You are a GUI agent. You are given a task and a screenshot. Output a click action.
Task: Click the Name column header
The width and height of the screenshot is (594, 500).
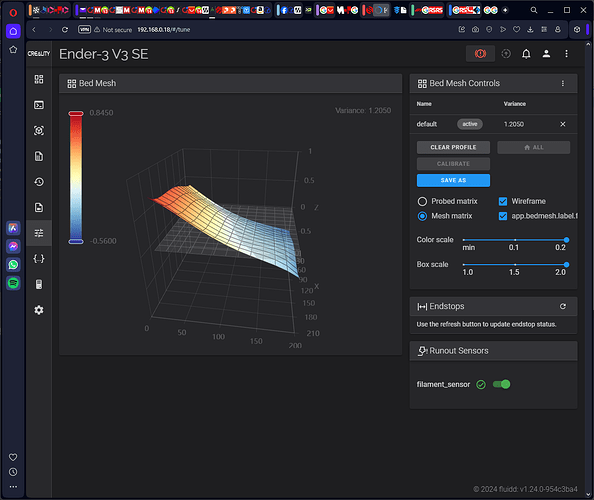(424, 104)
